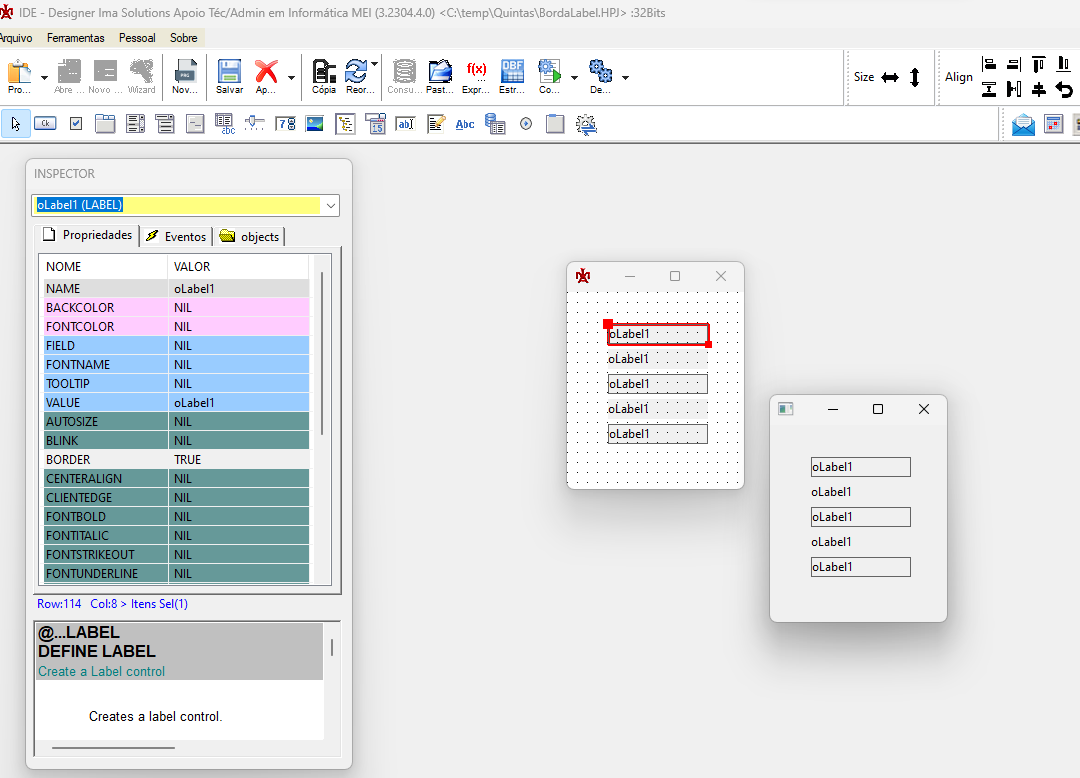Expand the dropdown arrow beside the Ap... button
The image size is (1080, 778).
291,77
